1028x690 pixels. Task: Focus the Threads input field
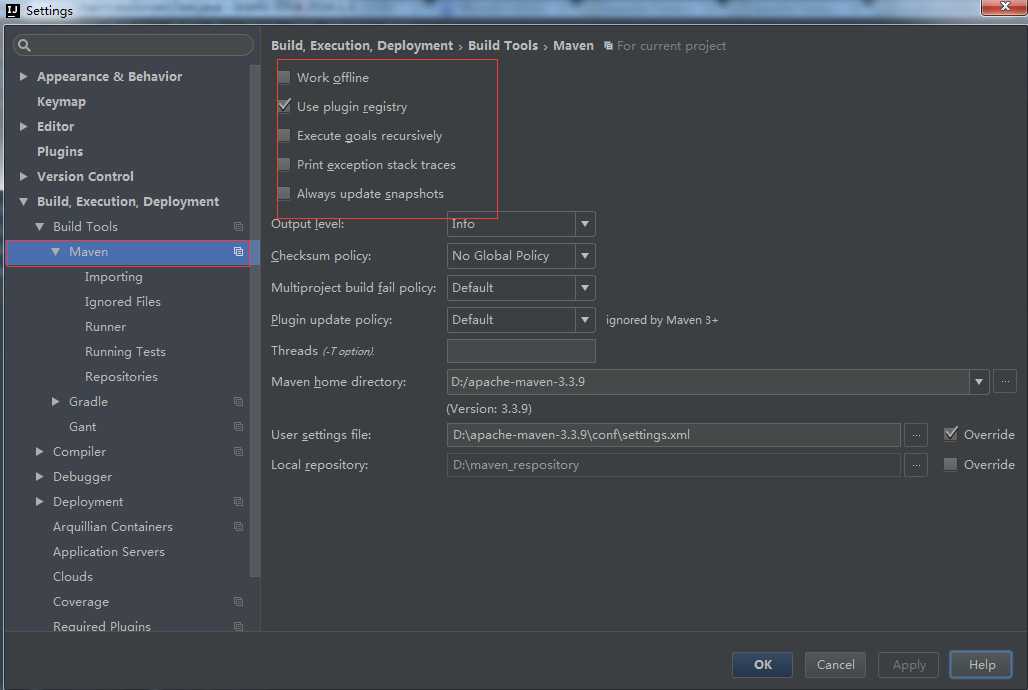[x=521, y=351]
